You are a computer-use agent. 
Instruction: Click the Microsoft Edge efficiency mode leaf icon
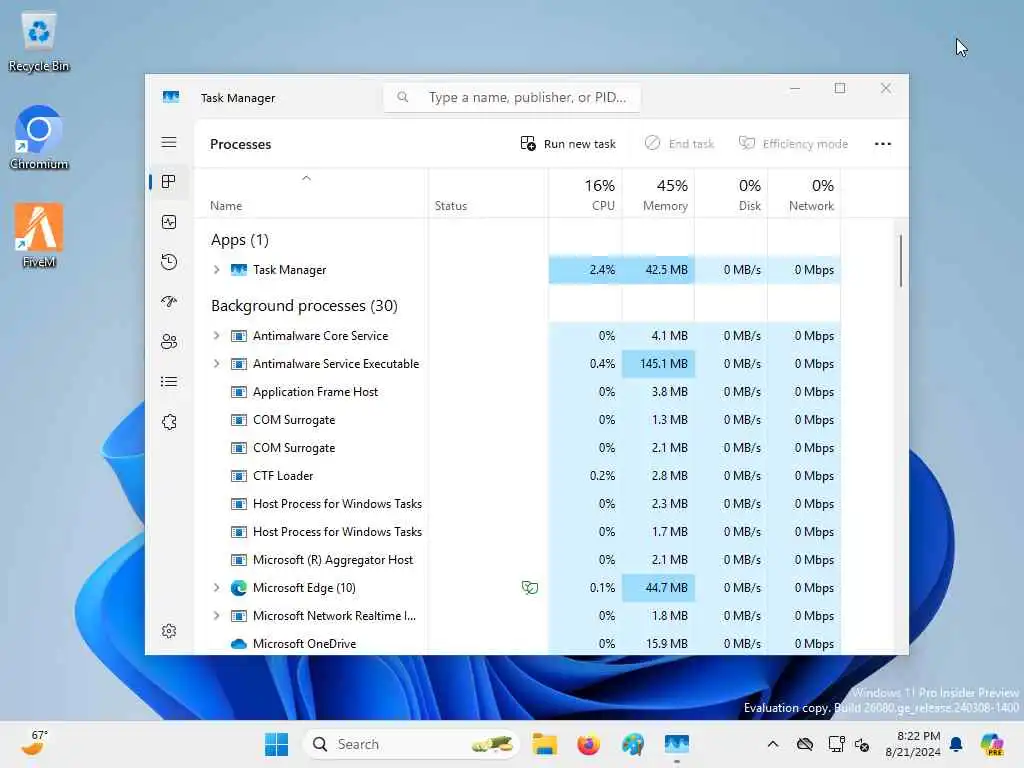[x=530, y=588]
